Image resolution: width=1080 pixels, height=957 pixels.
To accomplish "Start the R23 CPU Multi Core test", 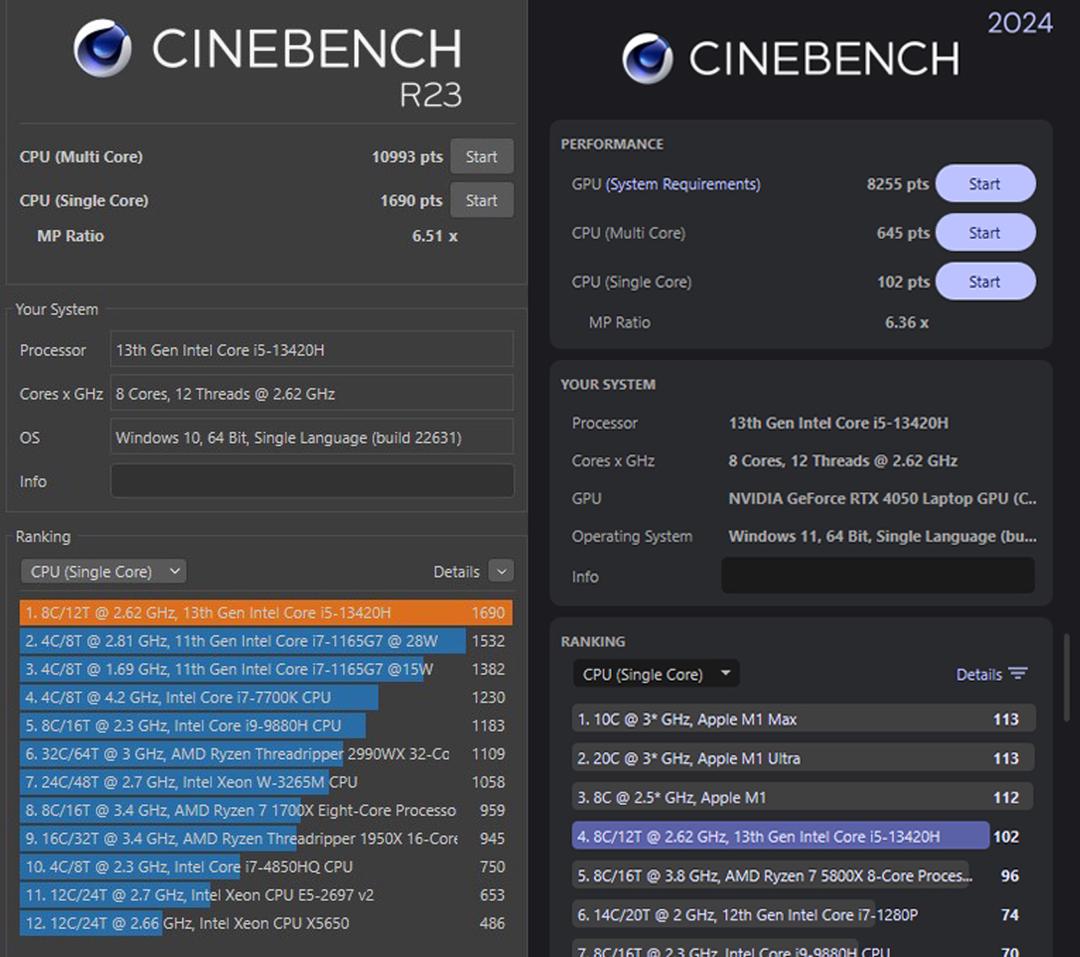I will pyautogui.click(x=481, y=157).
